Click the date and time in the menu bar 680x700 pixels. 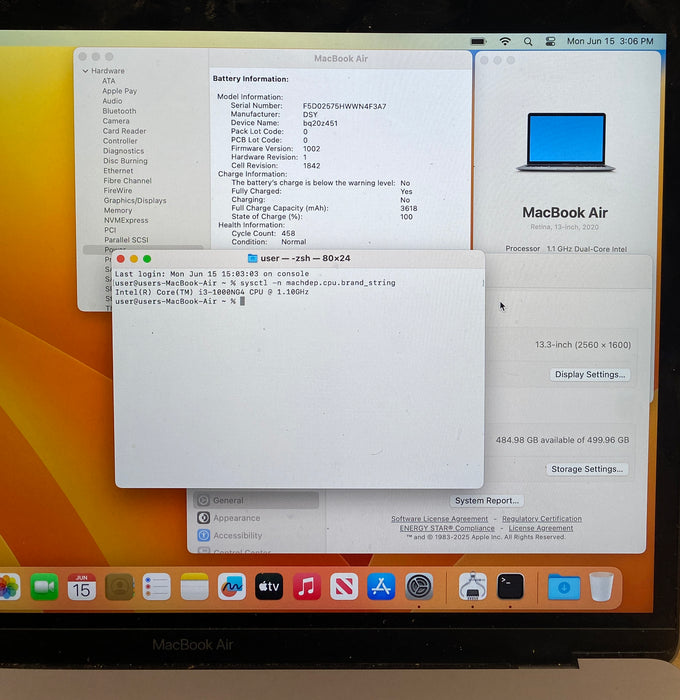click(610, 41)
